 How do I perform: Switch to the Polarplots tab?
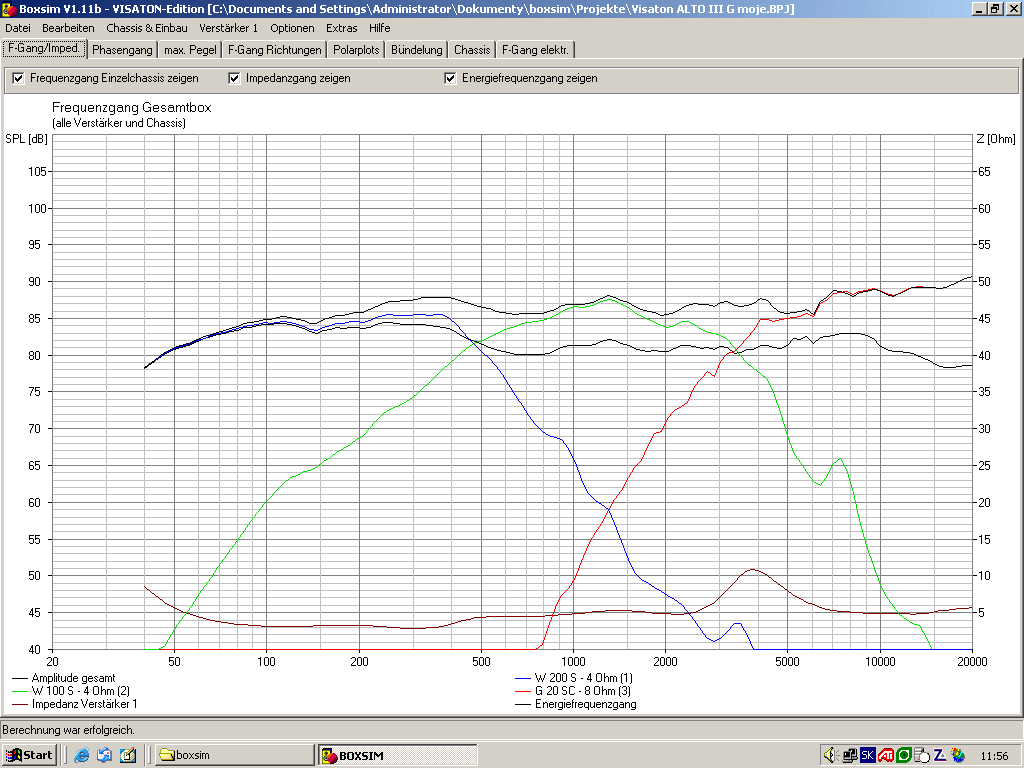click(x=356, y=50)
